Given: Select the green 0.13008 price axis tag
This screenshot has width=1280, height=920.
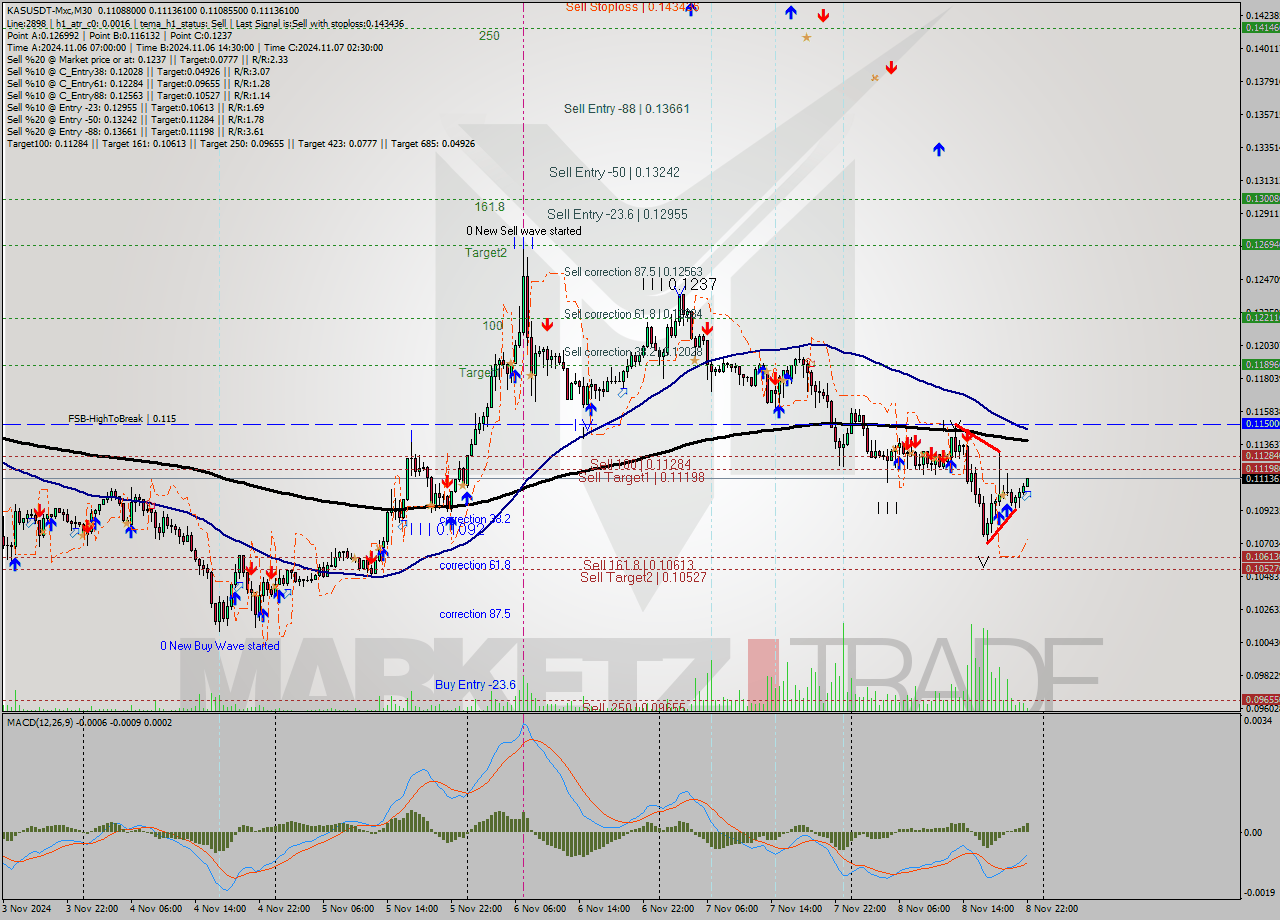Looking at the screenshot, I should coord(1260,199).
